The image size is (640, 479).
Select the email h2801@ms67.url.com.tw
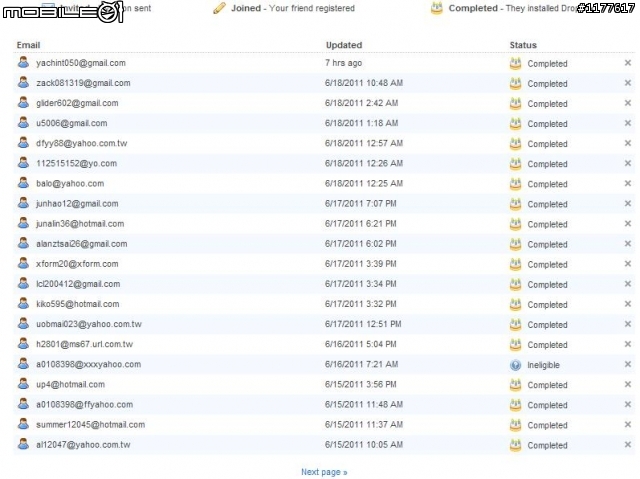(x=84, y=344)
